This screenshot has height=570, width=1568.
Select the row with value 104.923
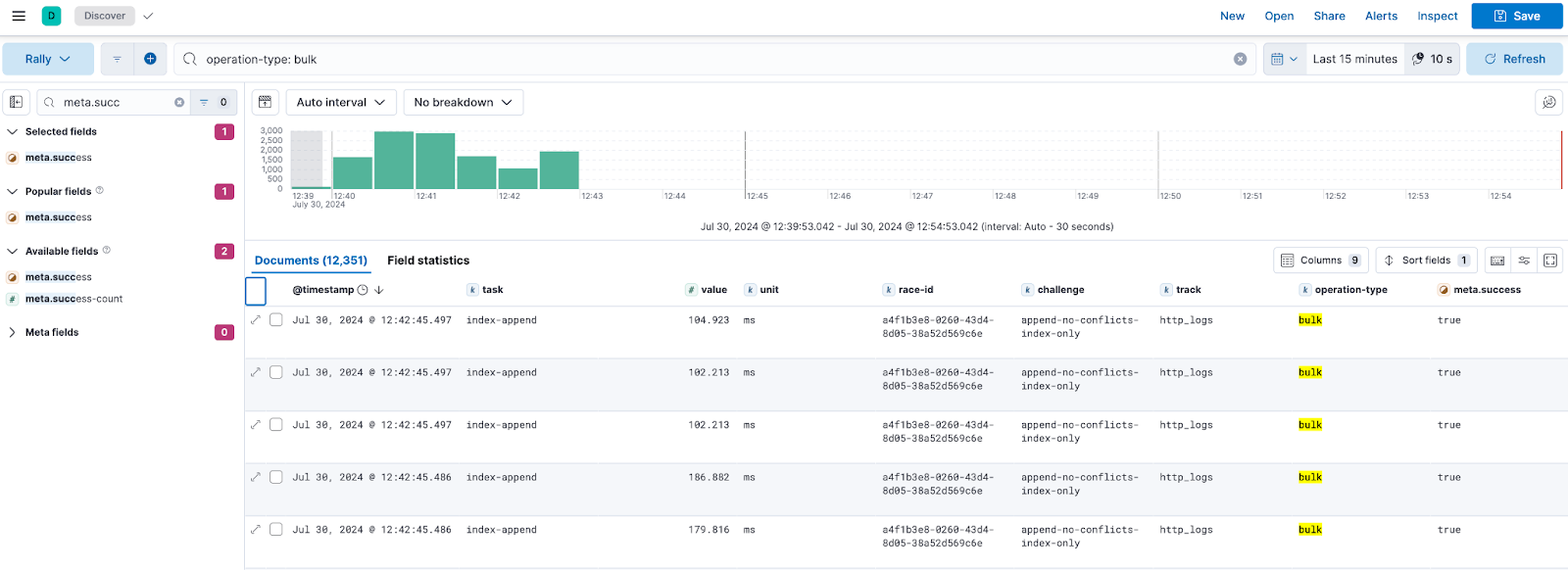tap(276, 319)
